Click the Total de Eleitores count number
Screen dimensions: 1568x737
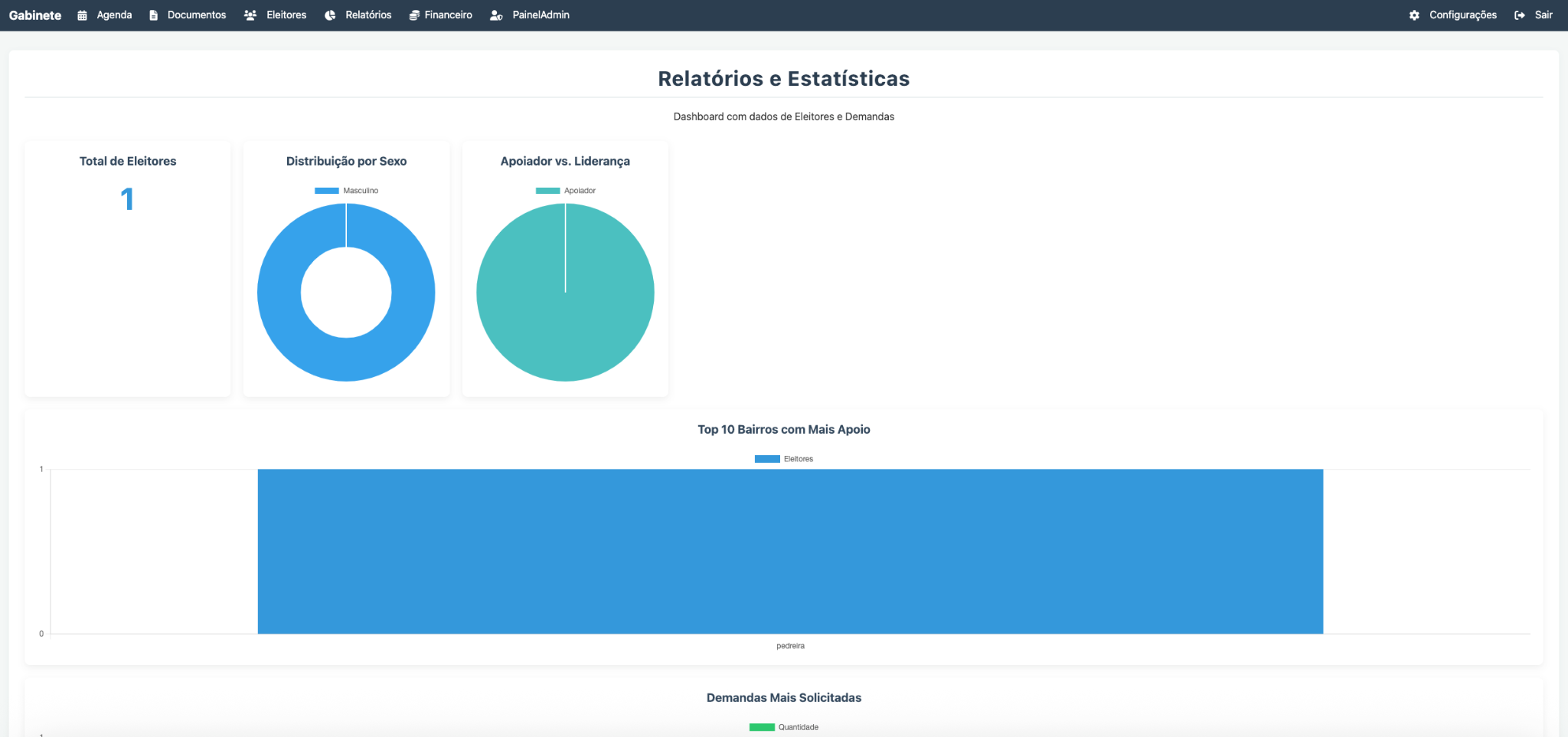[x=127, y=199]
